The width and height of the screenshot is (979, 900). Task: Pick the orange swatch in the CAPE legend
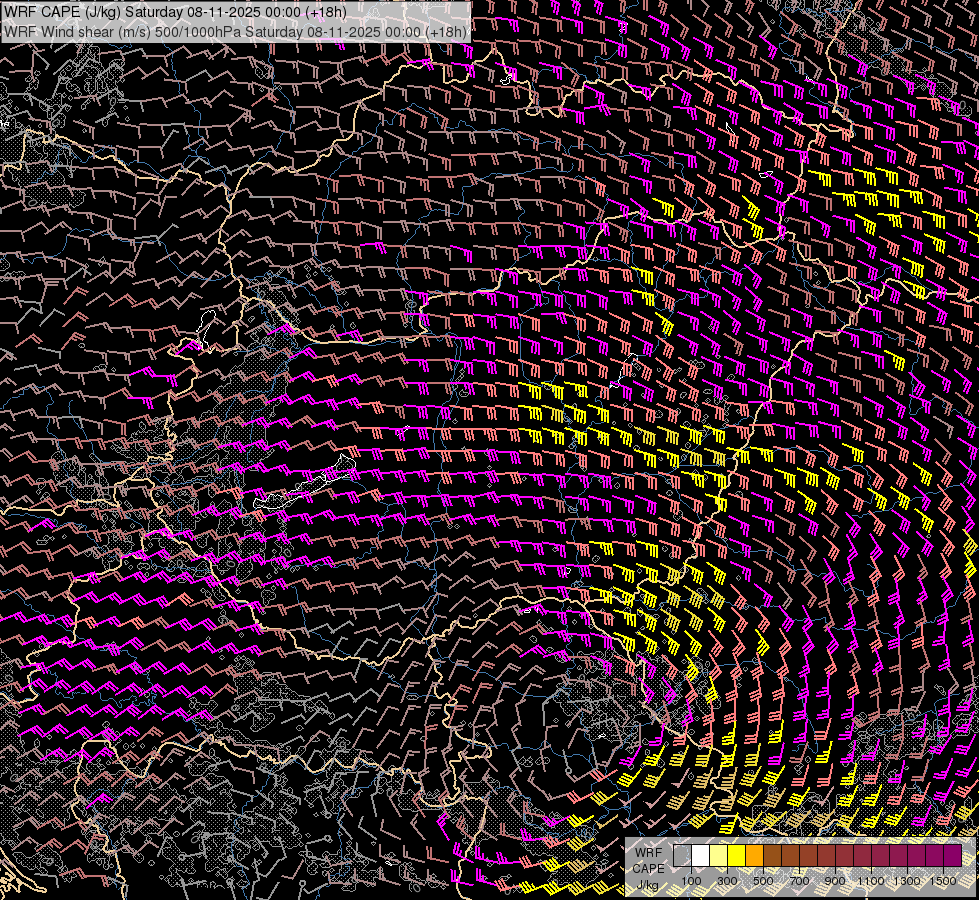[754, 855]
